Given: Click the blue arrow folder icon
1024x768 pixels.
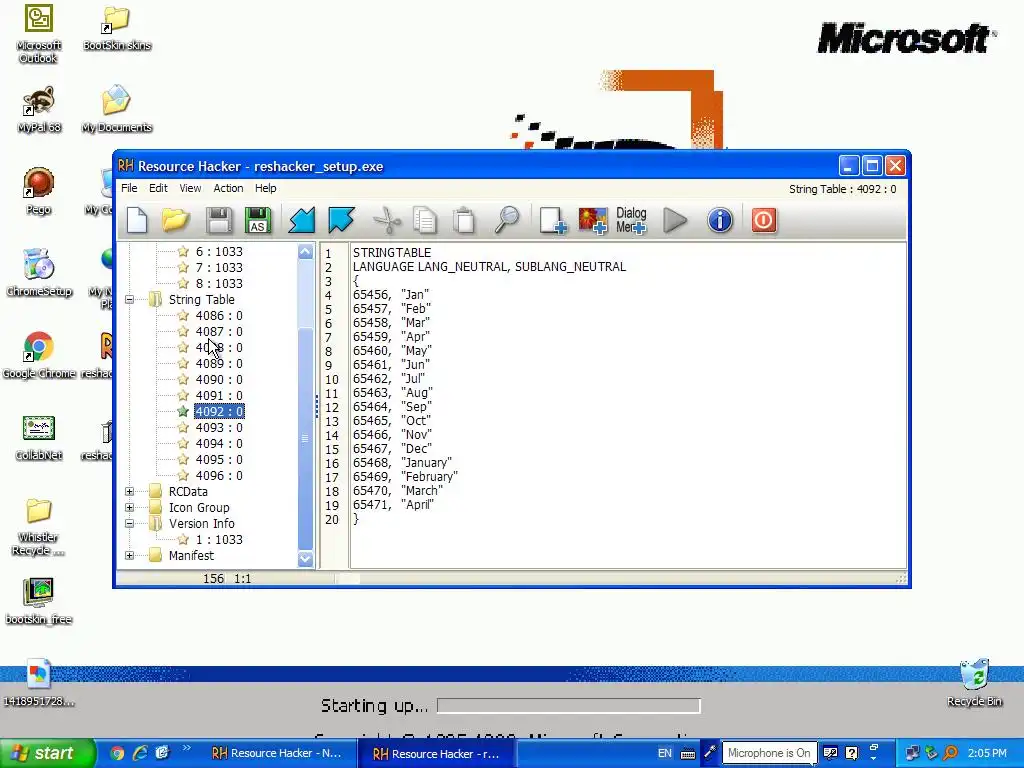Looking at the screenshot, I should pyautogui.click(x=302, y=220).
